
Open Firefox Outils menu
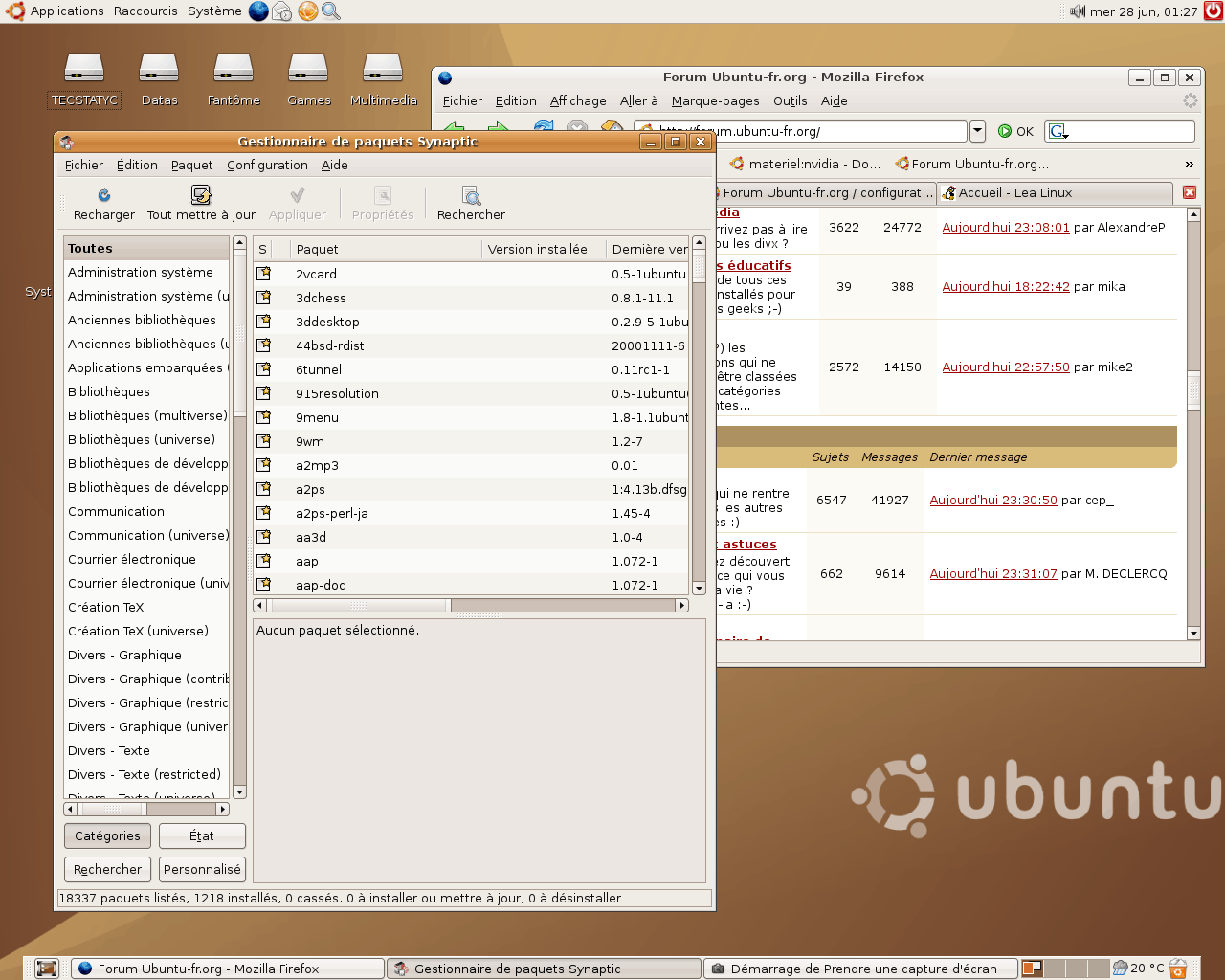pyautogui.click(x=790, y=100)
